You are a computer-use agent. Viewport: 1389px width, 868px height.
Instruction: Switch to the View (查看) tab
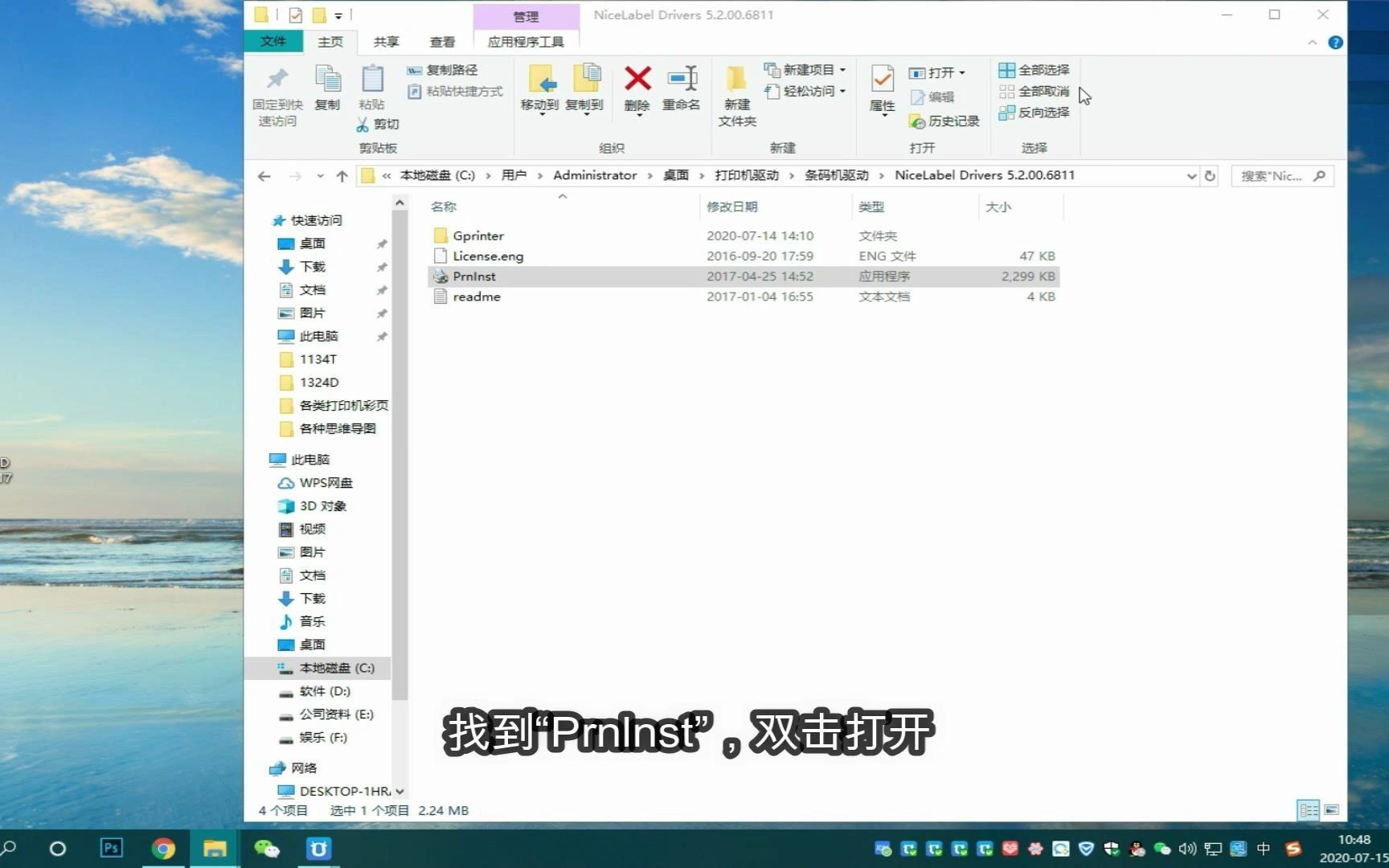coord(442,42)
